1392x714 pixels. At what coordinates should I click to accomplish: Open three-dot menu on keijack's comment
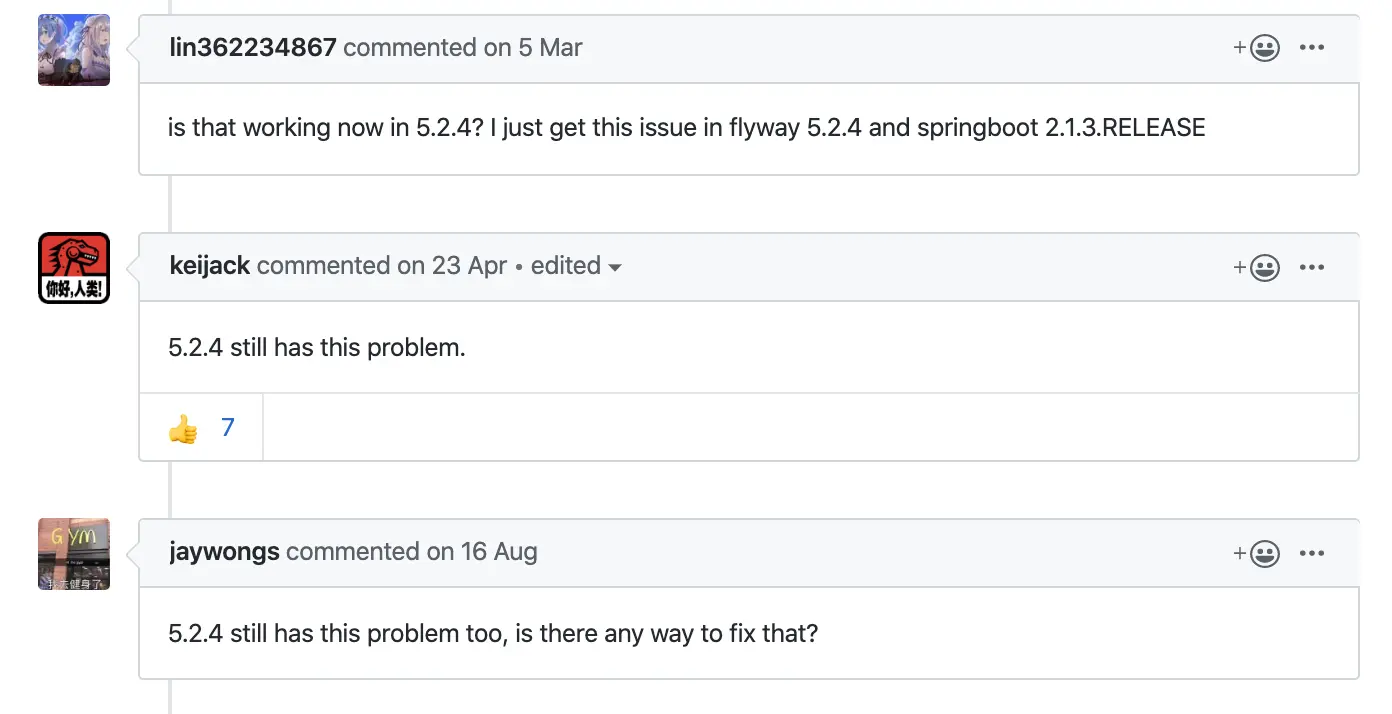point(1312,267)
